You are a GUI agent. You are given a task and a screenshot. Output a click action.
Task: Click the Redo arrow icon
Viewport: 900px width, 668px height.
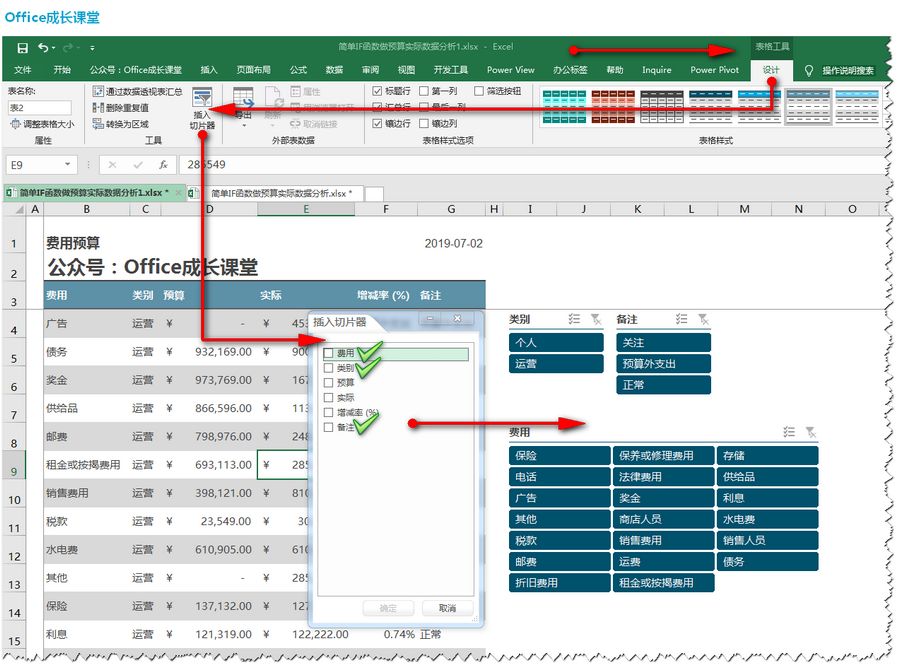(x=68, y=48)
